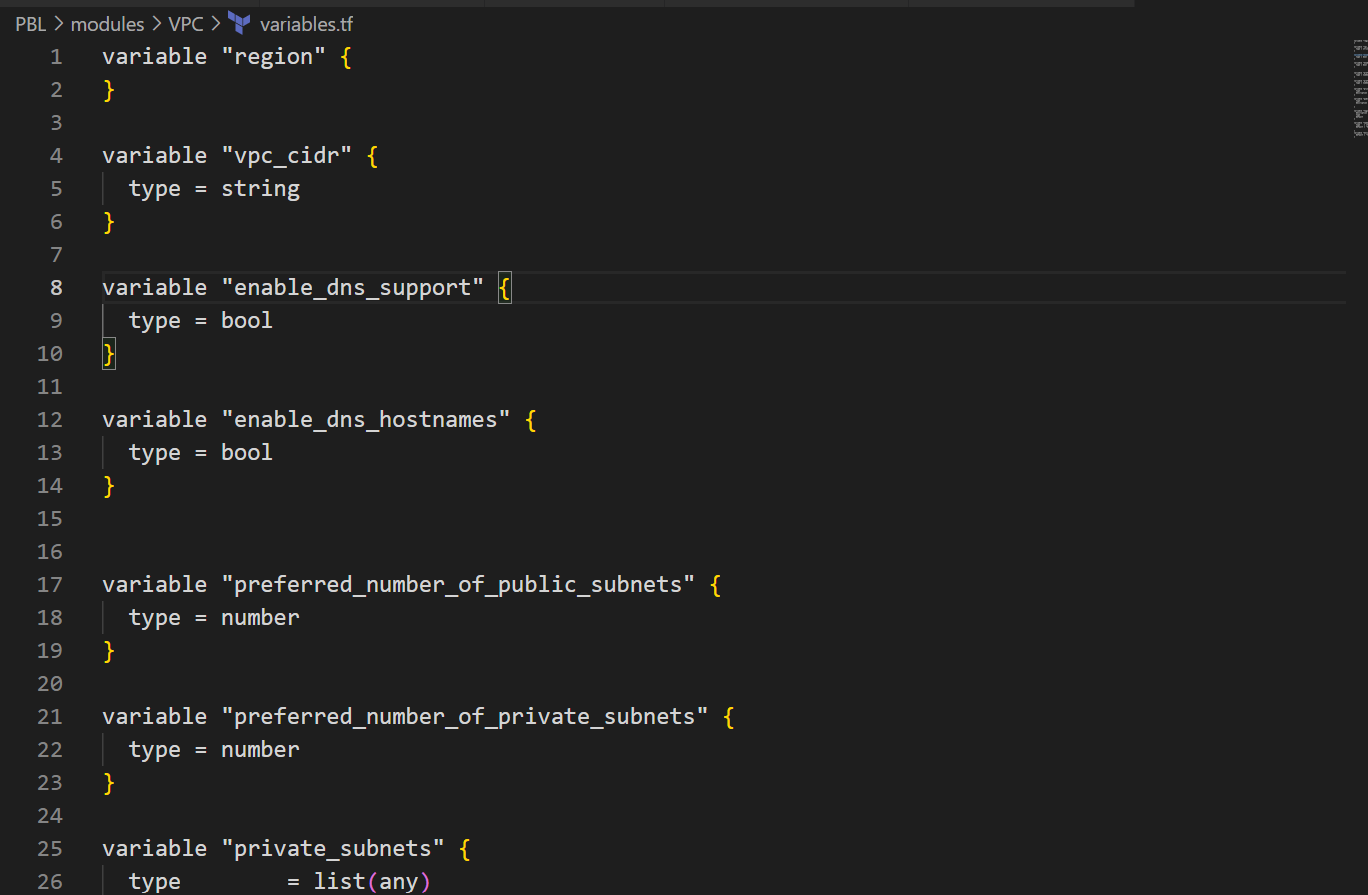Open the VPC breadcrumb dropdown
This screenshot has height=895, width=1368.
pos(186,23)
